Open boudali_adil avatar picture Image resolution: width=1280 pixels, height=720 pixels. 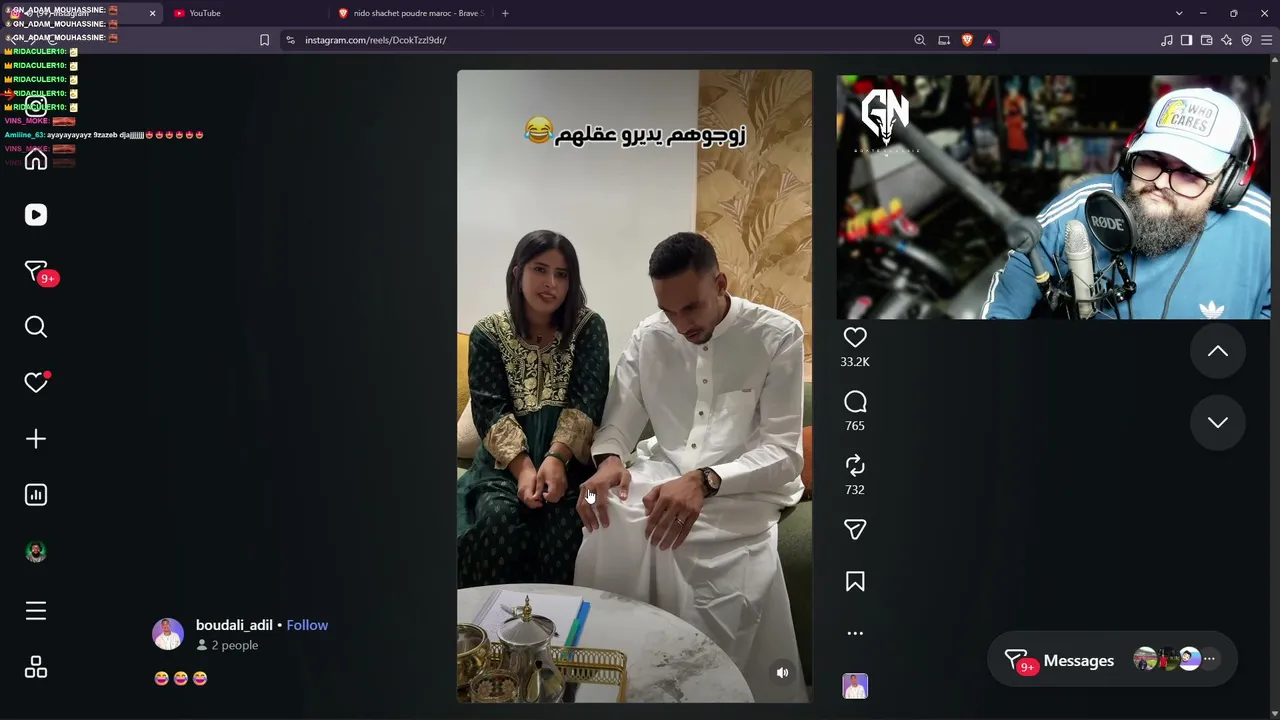pos(168,634)
